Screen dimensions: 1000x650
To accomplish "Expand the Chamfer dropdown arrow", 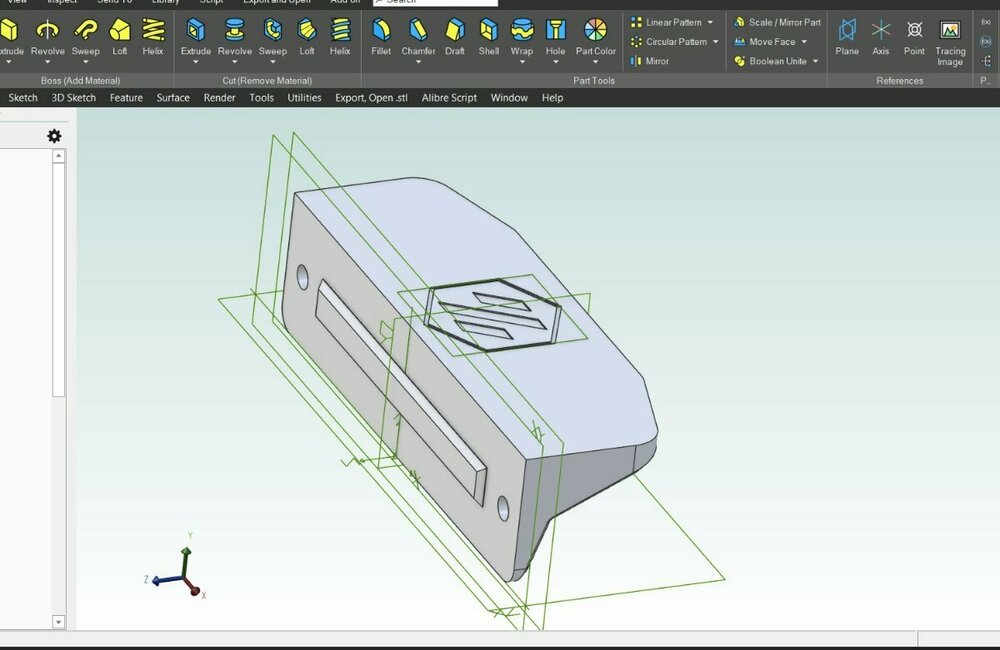I will (x=418, y=62).
